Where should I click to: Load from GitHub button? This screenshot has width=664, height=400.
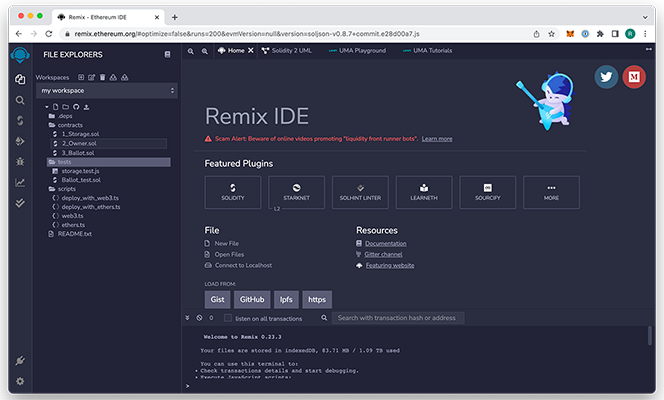[252, 300]
